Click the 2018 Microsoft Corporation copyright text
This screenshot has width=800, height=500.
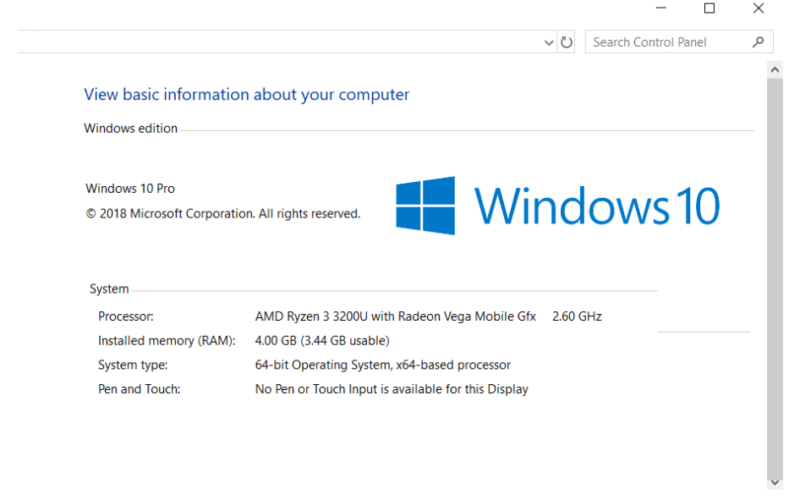pos(223,214)
